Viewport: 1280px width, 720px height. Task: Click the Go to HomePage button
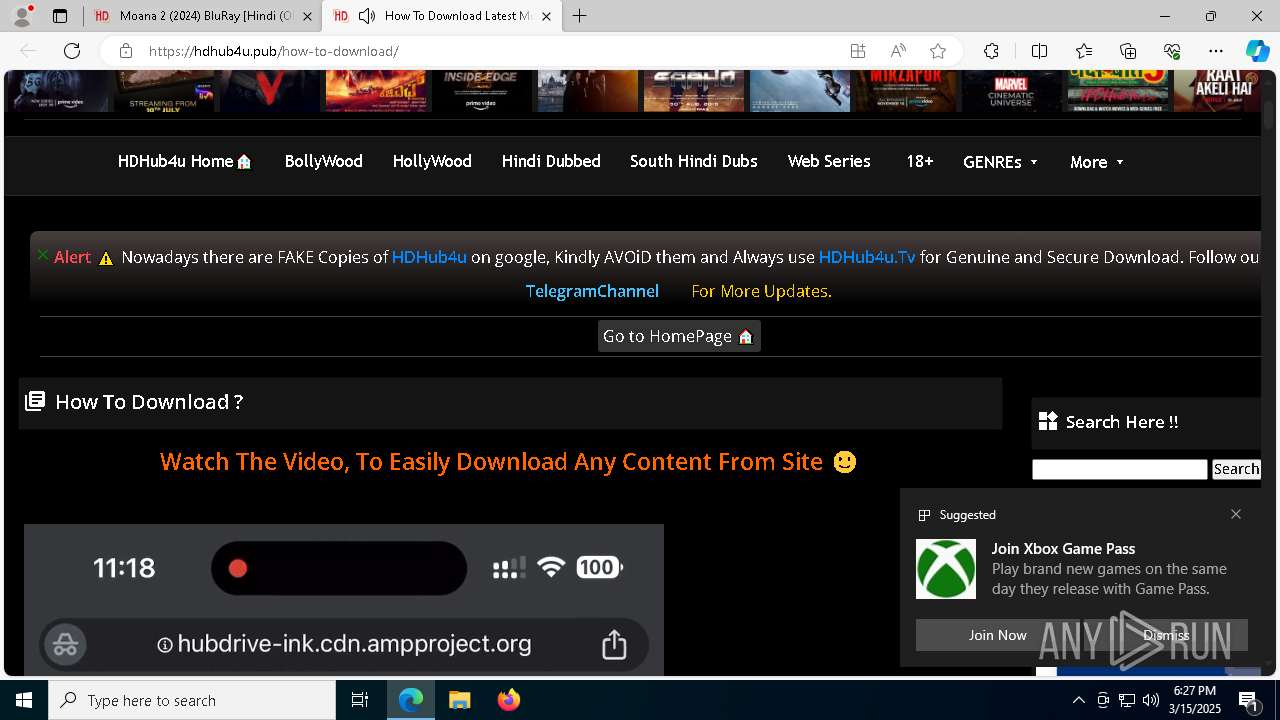click(679, 336)
